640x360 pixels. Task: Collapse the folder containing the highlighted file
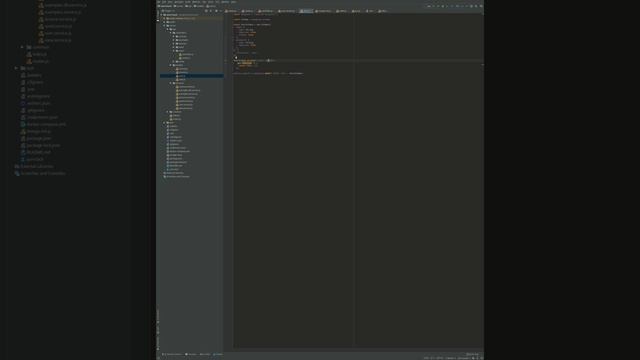tap(170, 65)
